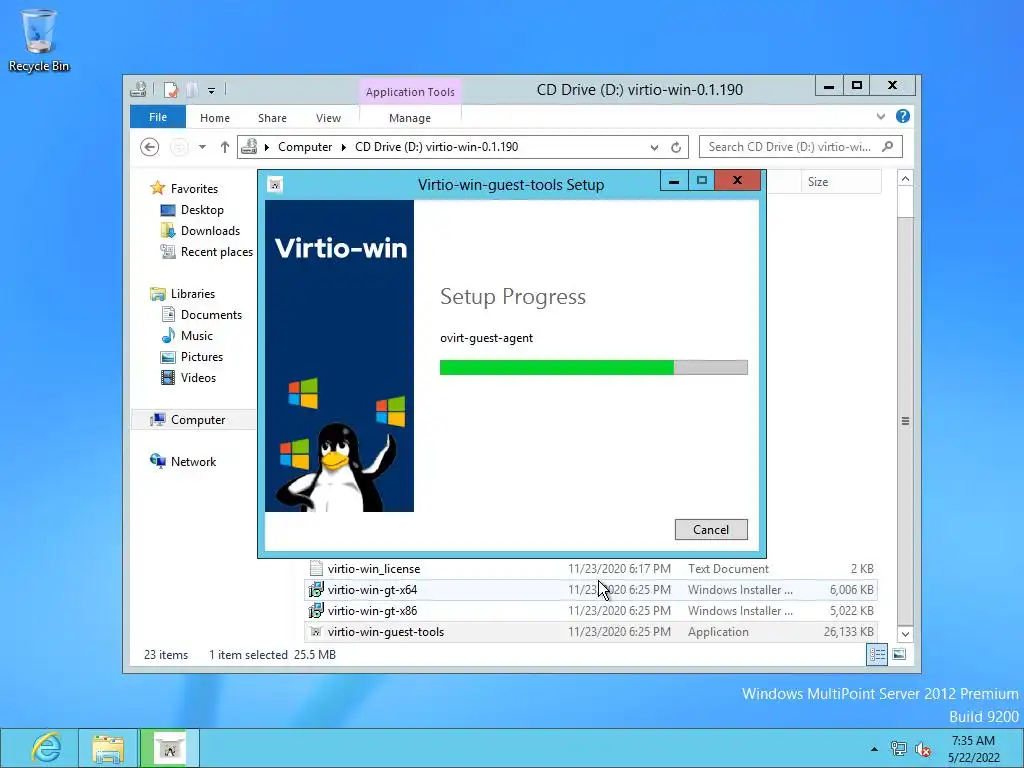Select Network in the navigation pane
The image size is (1024, 768).
[x=193, y=462]
